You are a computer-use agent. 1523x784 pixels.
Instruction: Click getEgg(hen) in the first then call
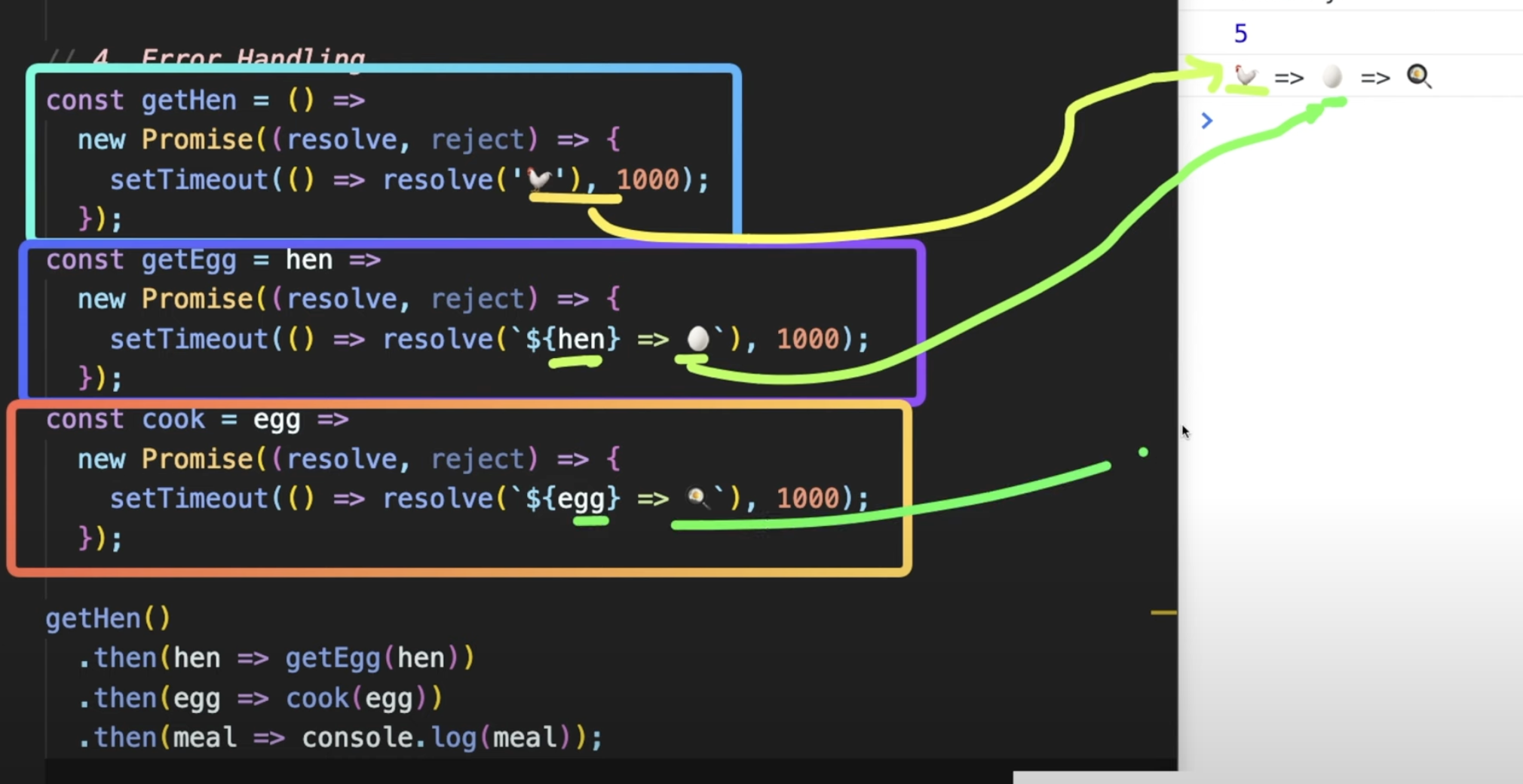(372, 658)
